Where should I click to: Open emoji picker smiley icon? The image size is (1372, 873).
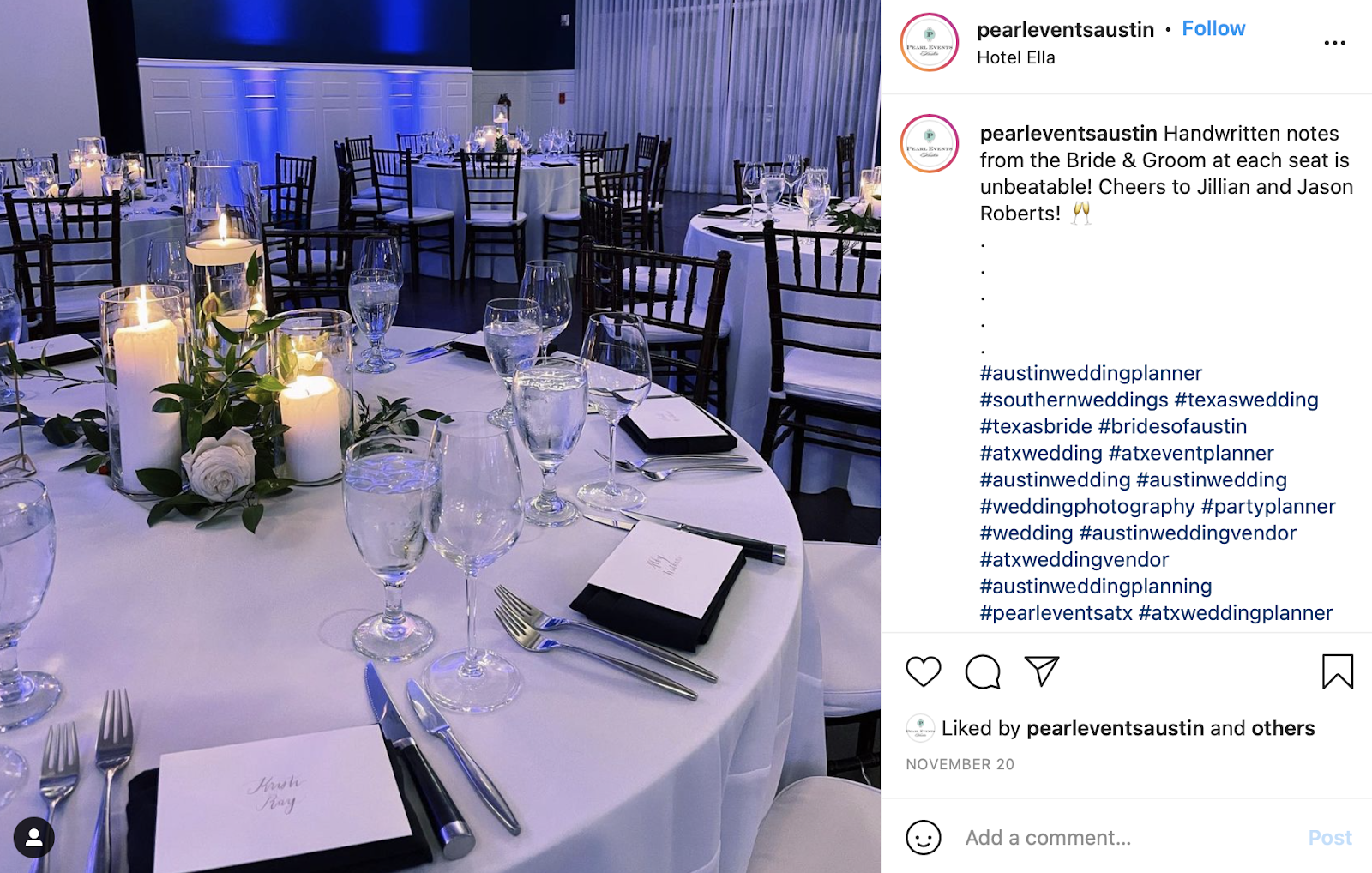pos(924,837)
